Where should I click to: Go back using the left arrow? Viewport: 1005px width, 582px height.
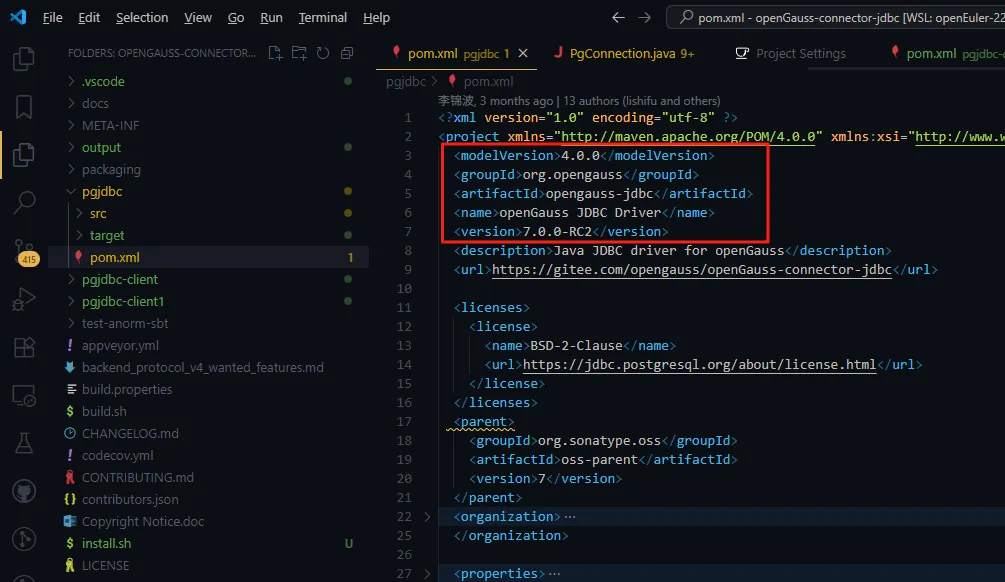618,18
